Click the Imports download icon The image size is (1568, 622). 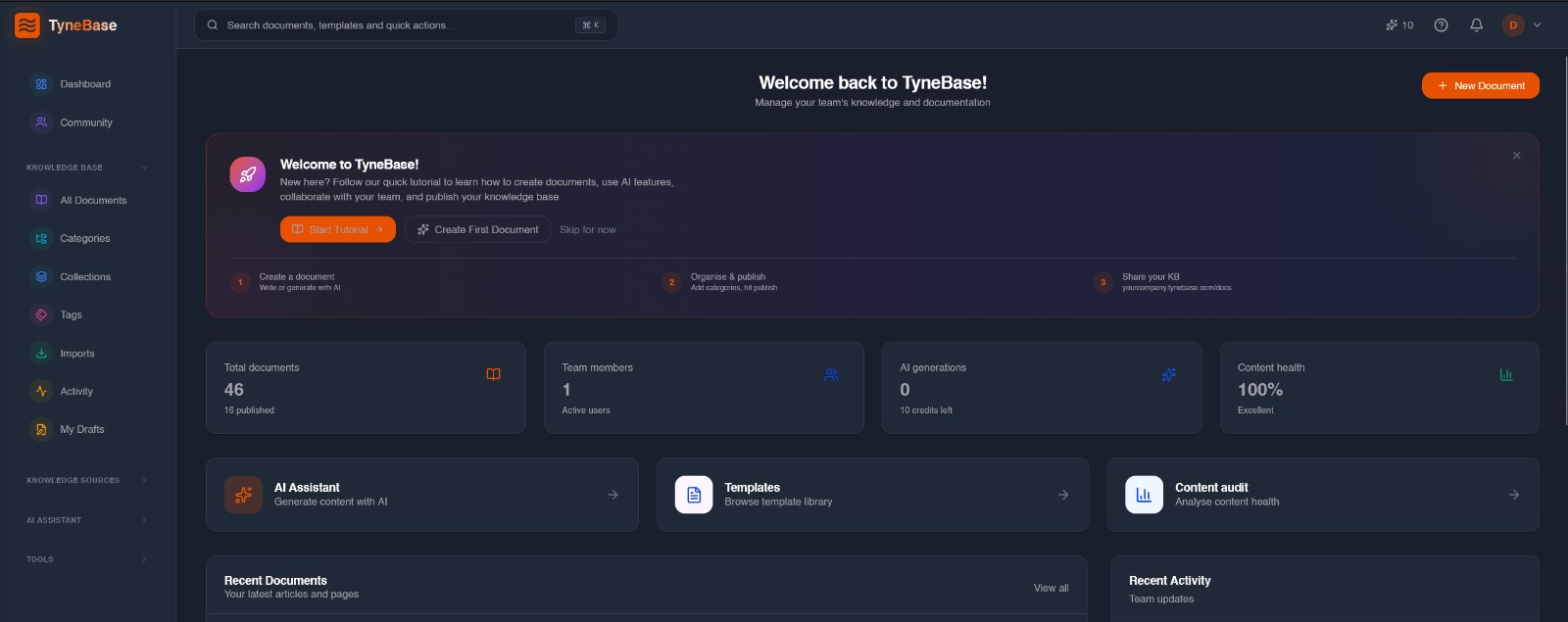click(41, 354)
